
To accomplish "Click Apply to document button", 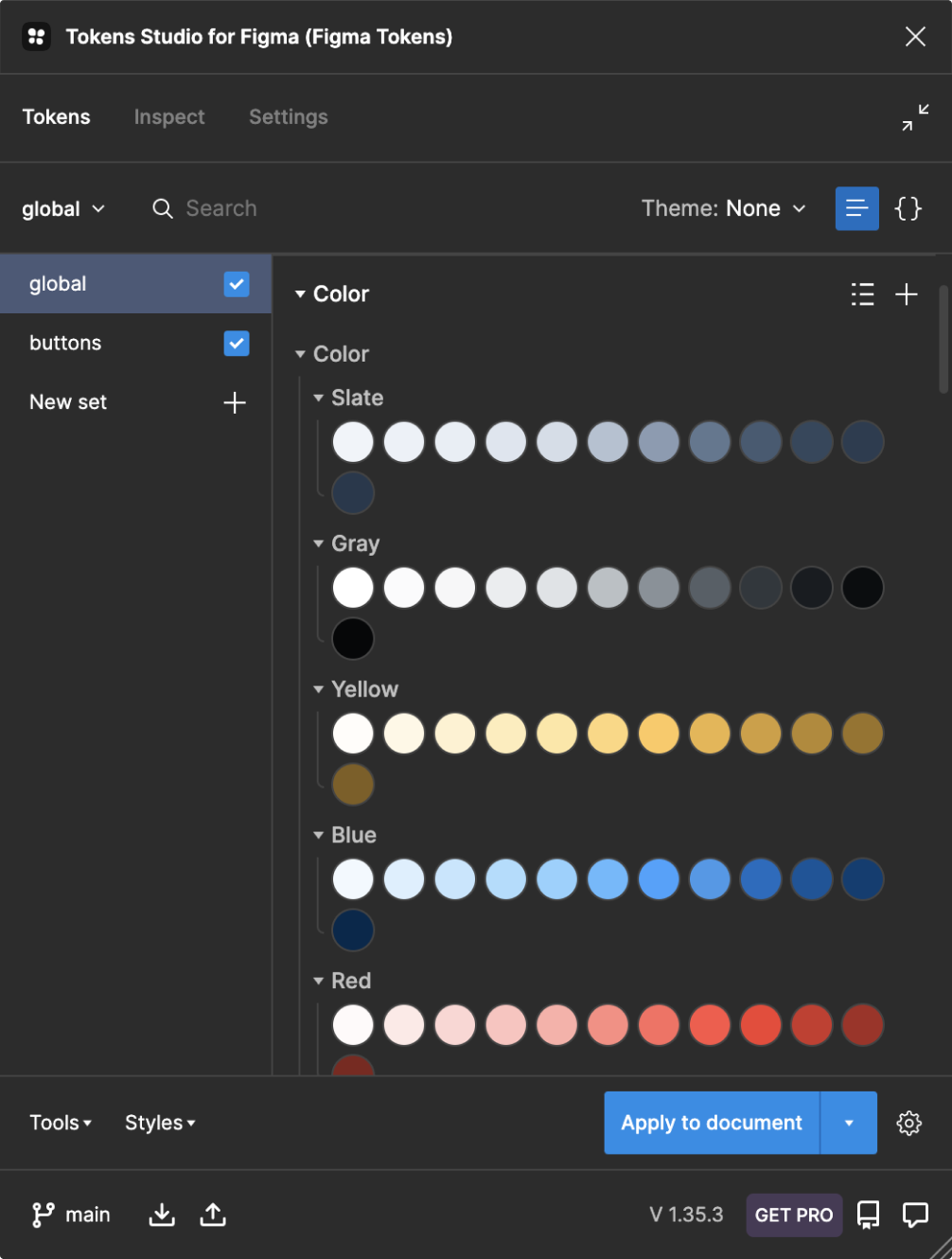I will 712,1123.
